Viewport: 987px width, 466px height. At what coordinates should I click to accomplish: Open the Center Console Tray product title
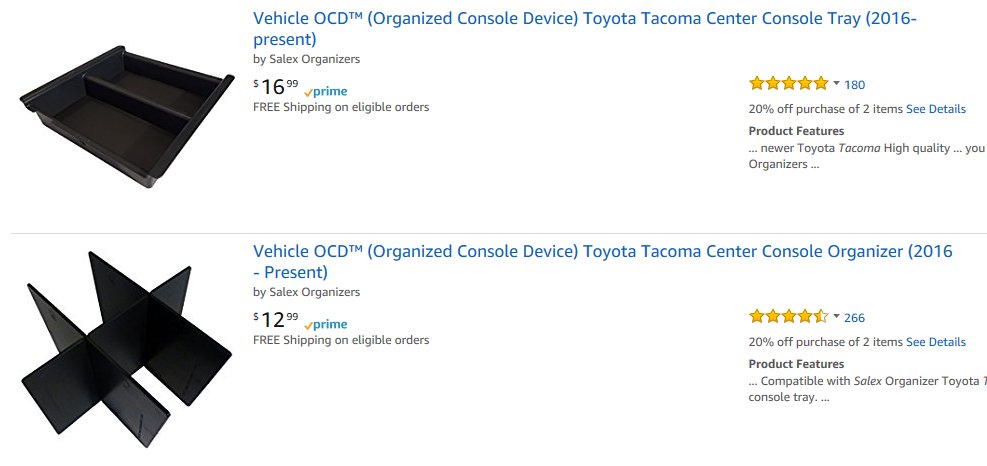(585, 28)
